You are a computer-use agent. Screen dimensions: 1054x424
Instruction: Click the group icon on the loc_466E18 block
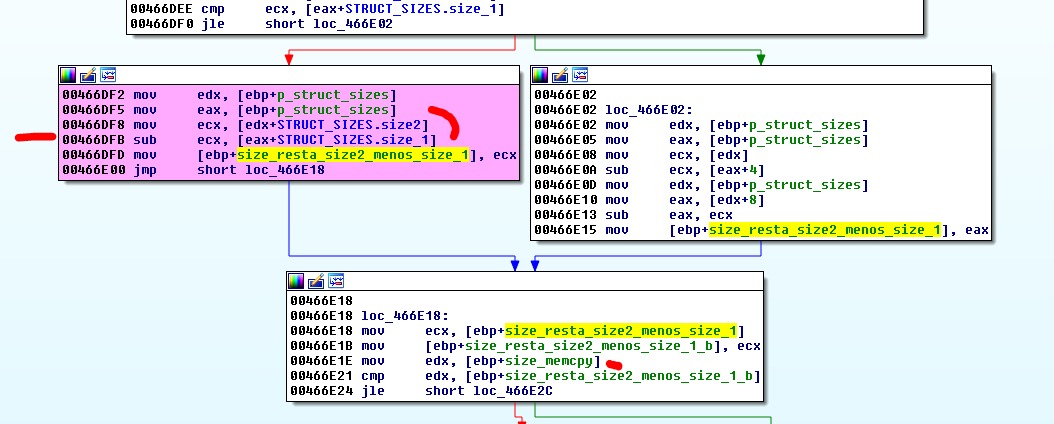[336, 280]
